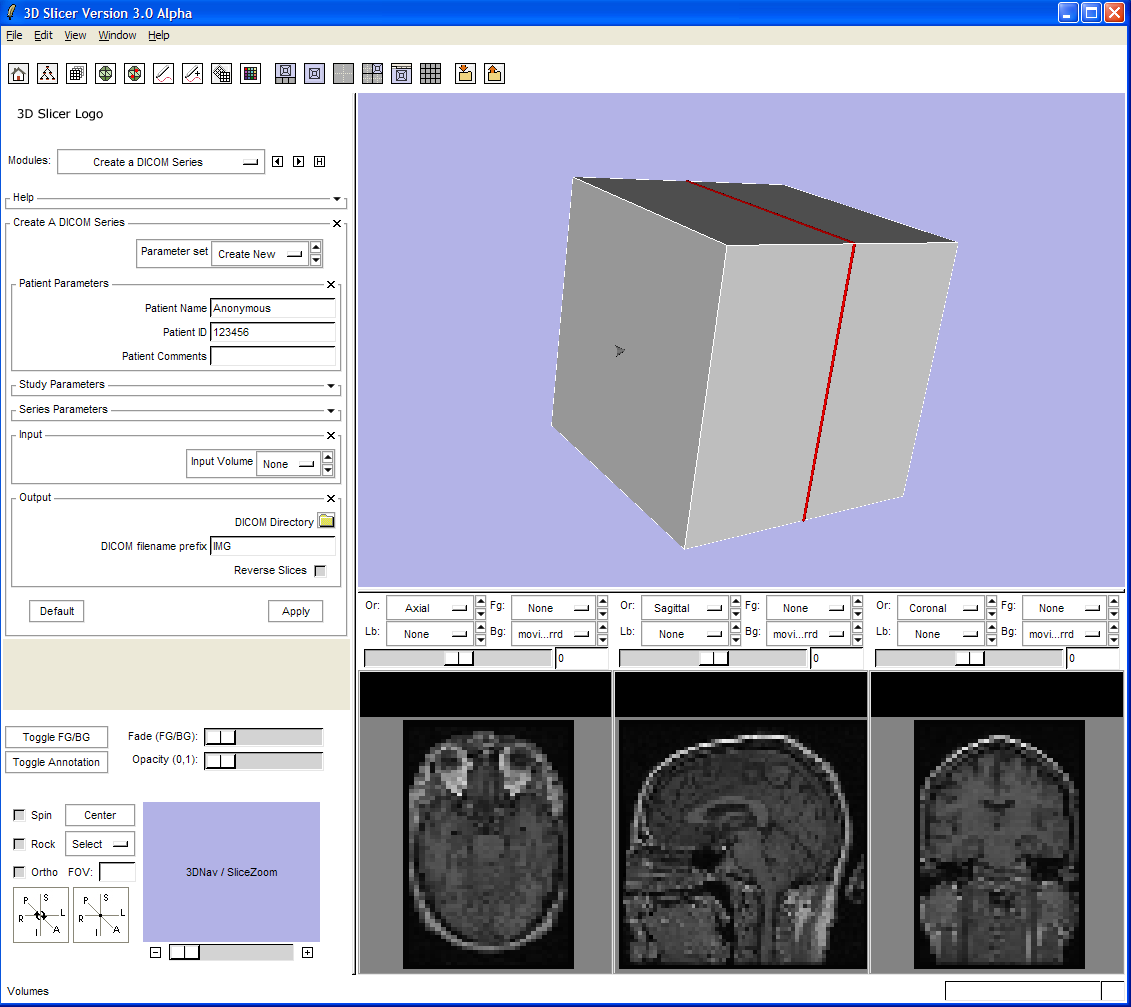Viewport: 1131px width, 1007px height.
Task: Open the color table grid icon
Action: click(x=251, y=73)
